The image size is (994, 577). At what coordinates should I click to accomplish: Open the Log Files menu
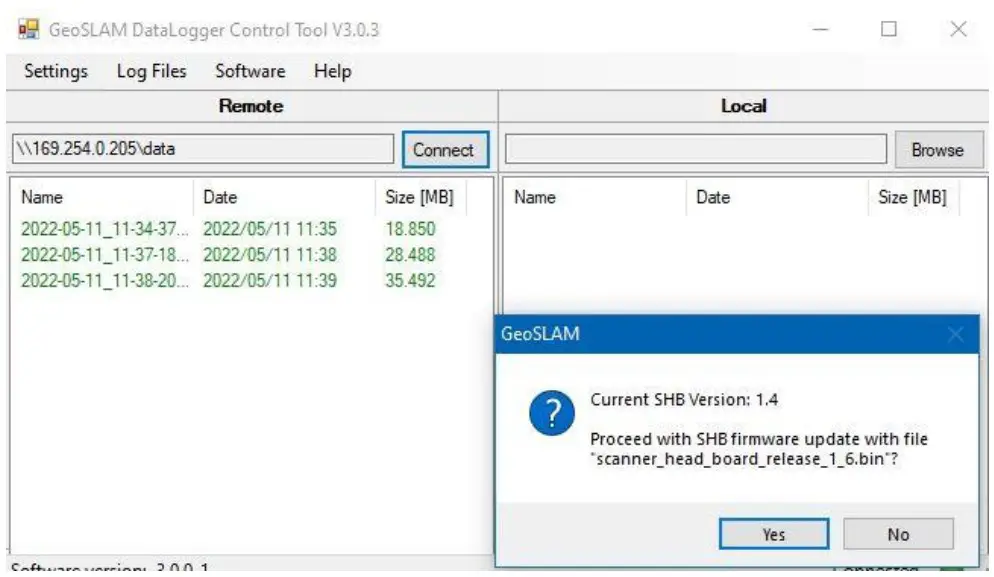[152, 71]
